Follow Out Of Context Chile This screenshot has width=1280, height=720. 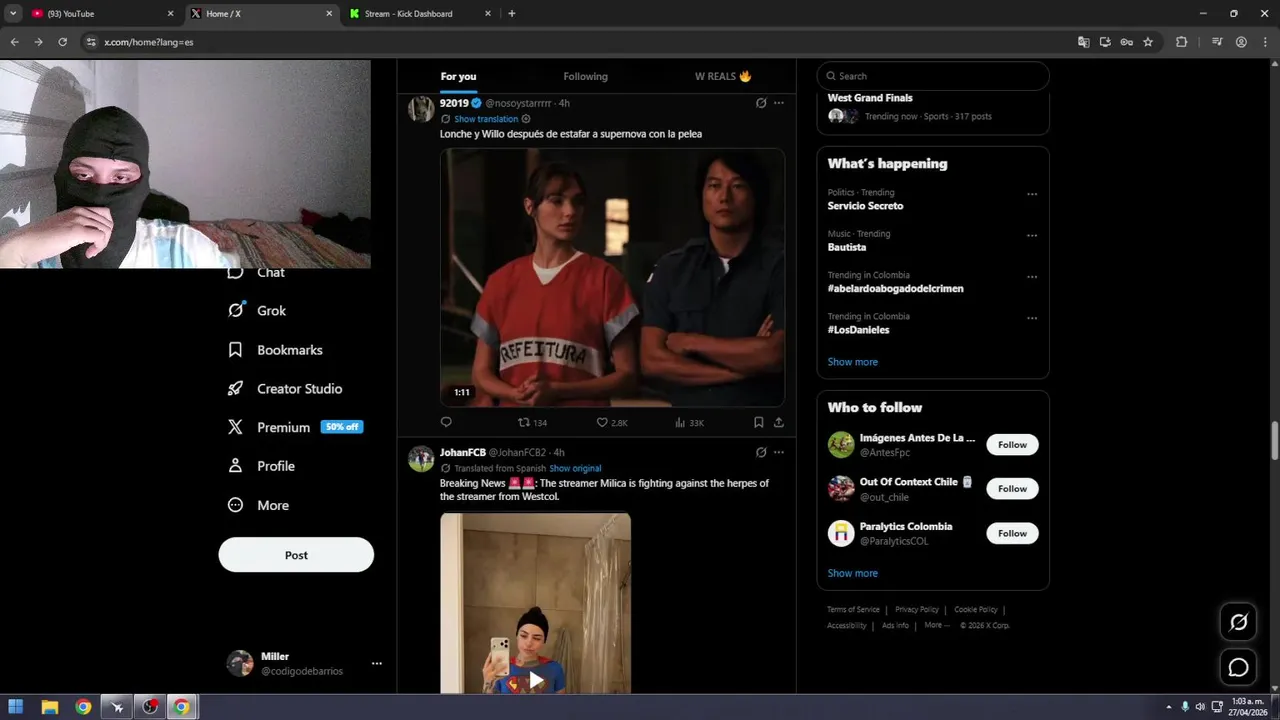(1012, 489)
